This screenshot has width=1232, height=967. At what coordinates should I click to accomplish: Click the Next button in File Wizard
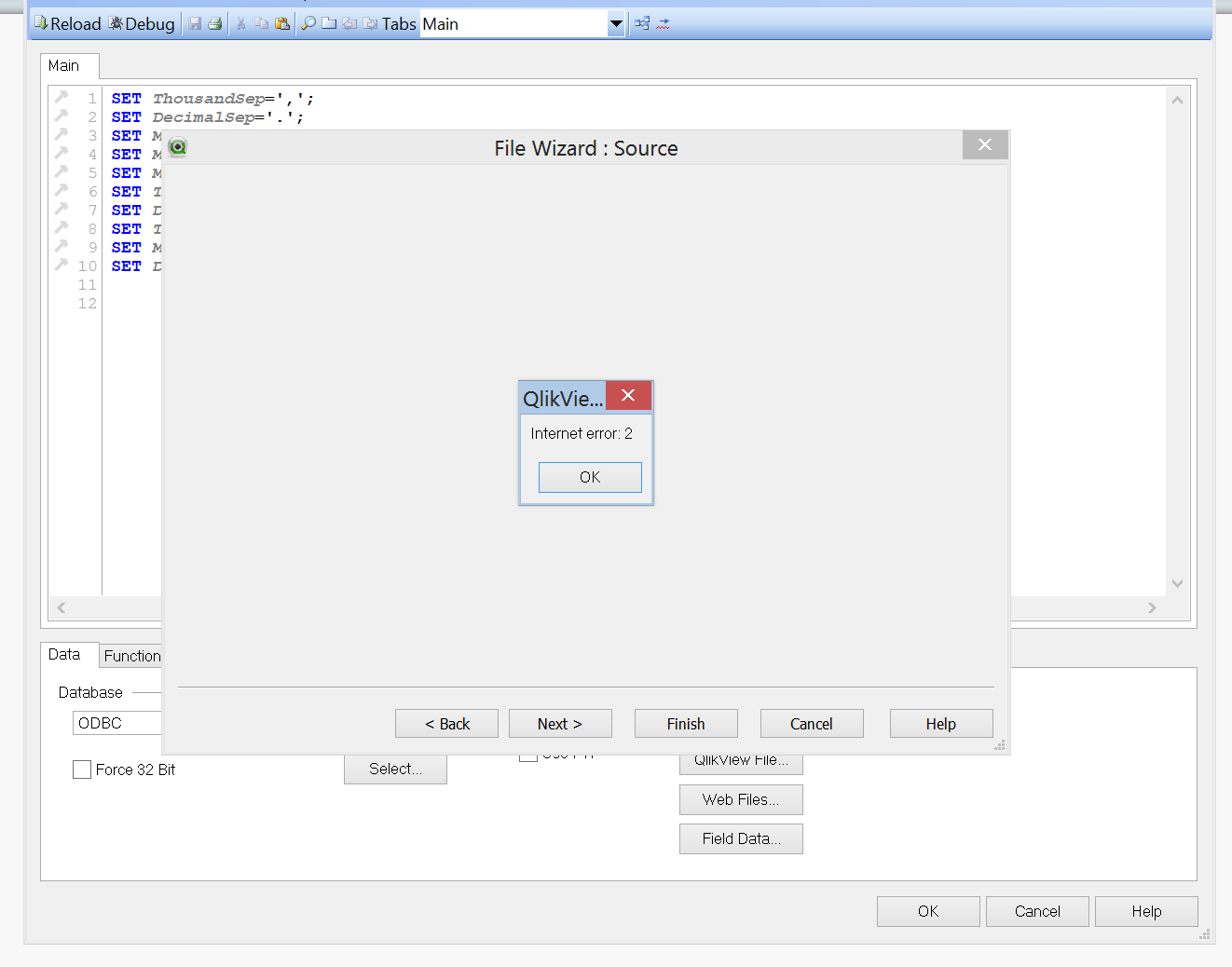click(x=560, y=724)
